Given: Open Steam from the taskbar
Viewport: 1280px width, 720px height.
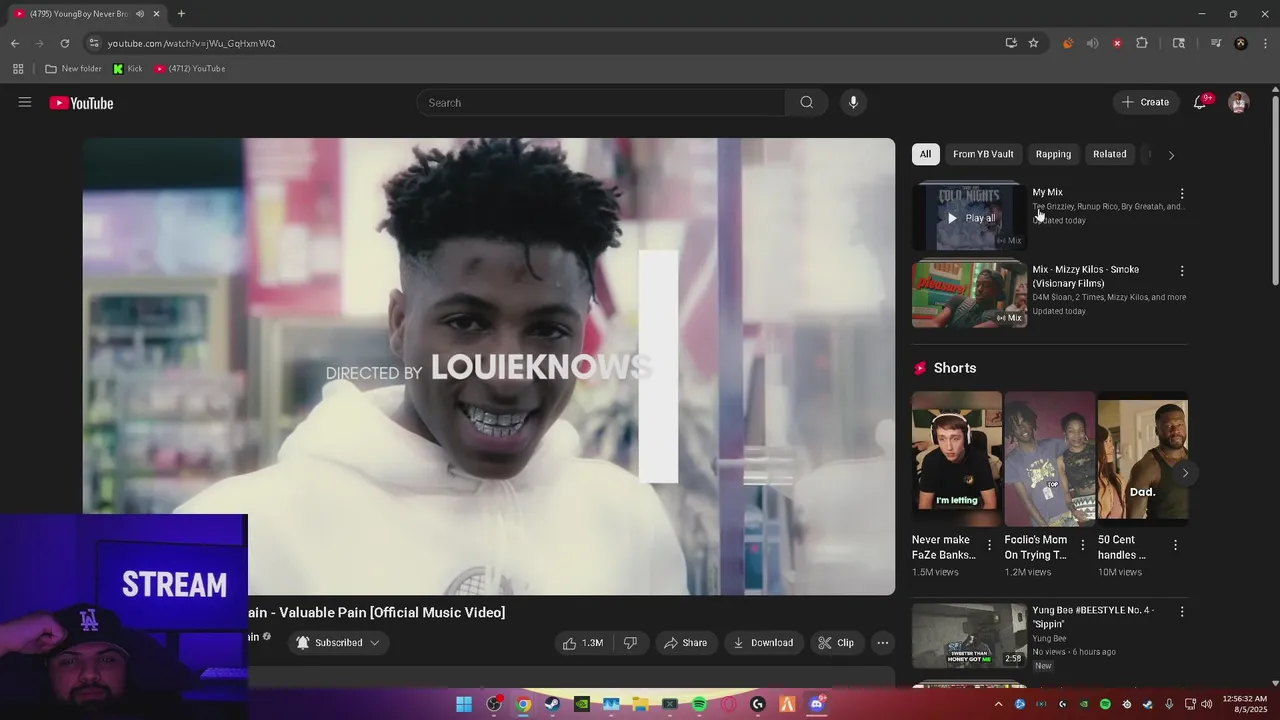Looking at the screenshot, I should point(552,704).
